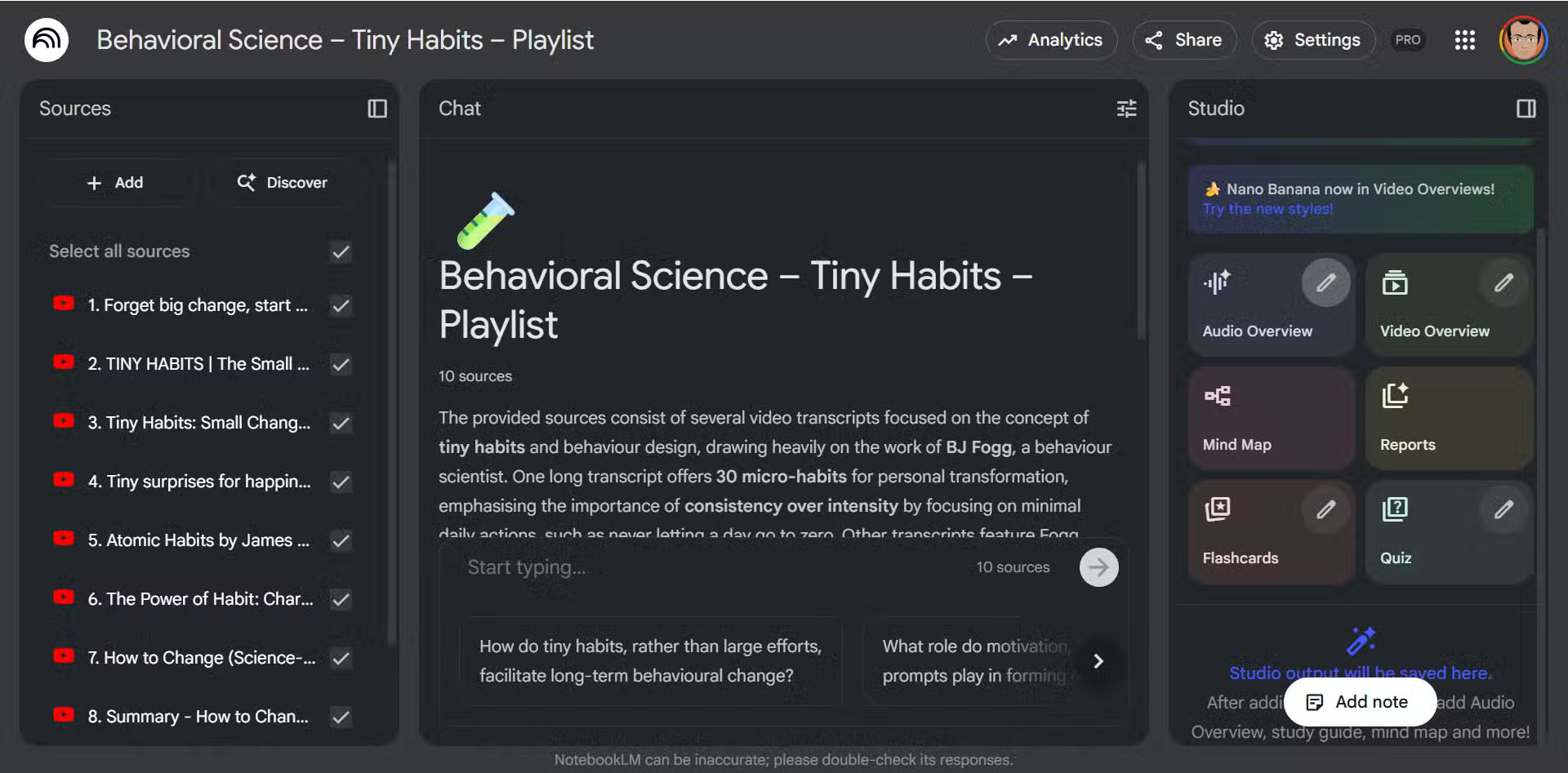This screenshot has width=1568, height=773.
Task: Uncheck source 5 Atomic Habits
Action: point(341,540)
